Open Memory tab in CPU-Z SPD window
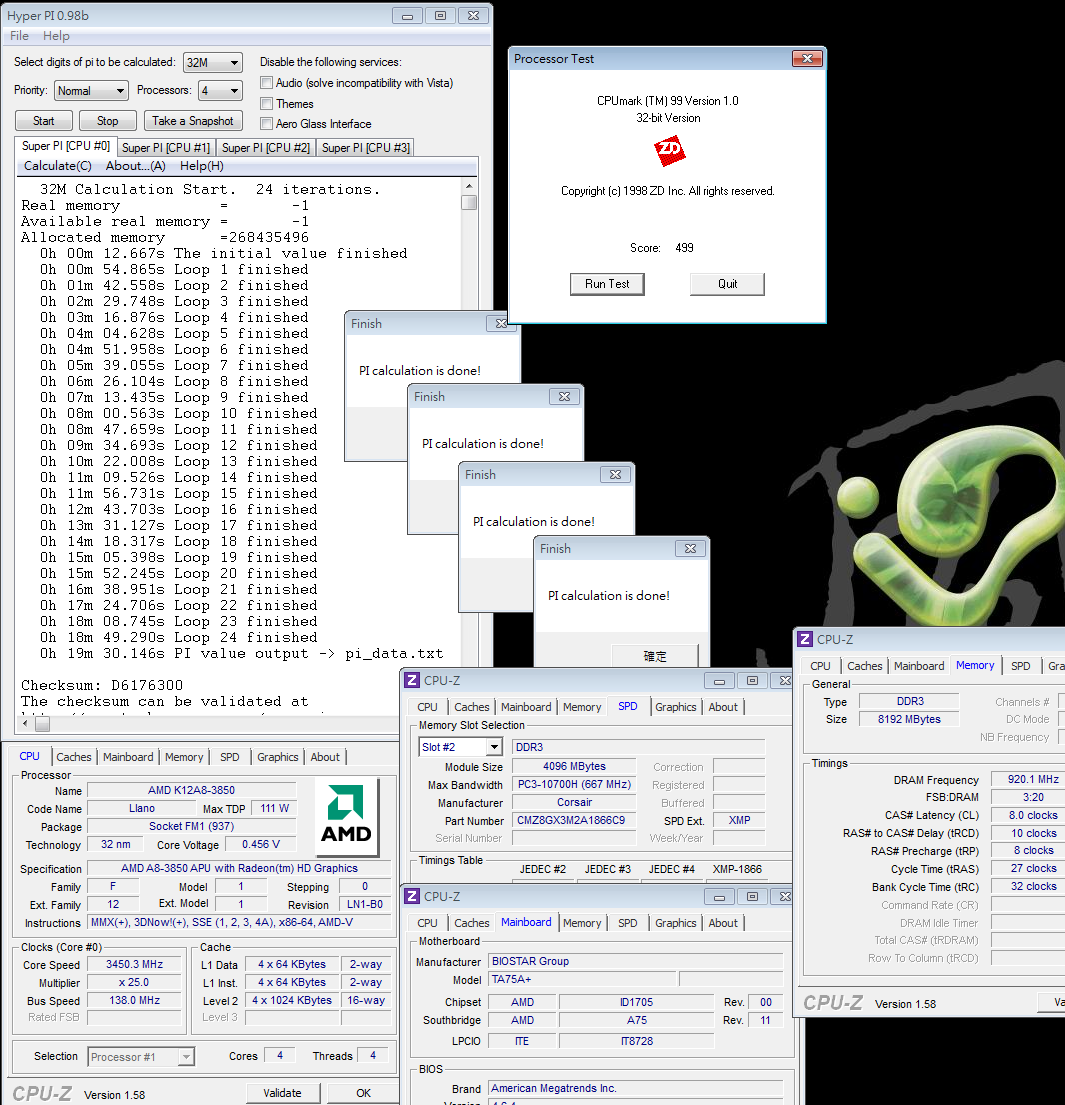Screen dimensions: 1065x1105 tap(582, 707)
